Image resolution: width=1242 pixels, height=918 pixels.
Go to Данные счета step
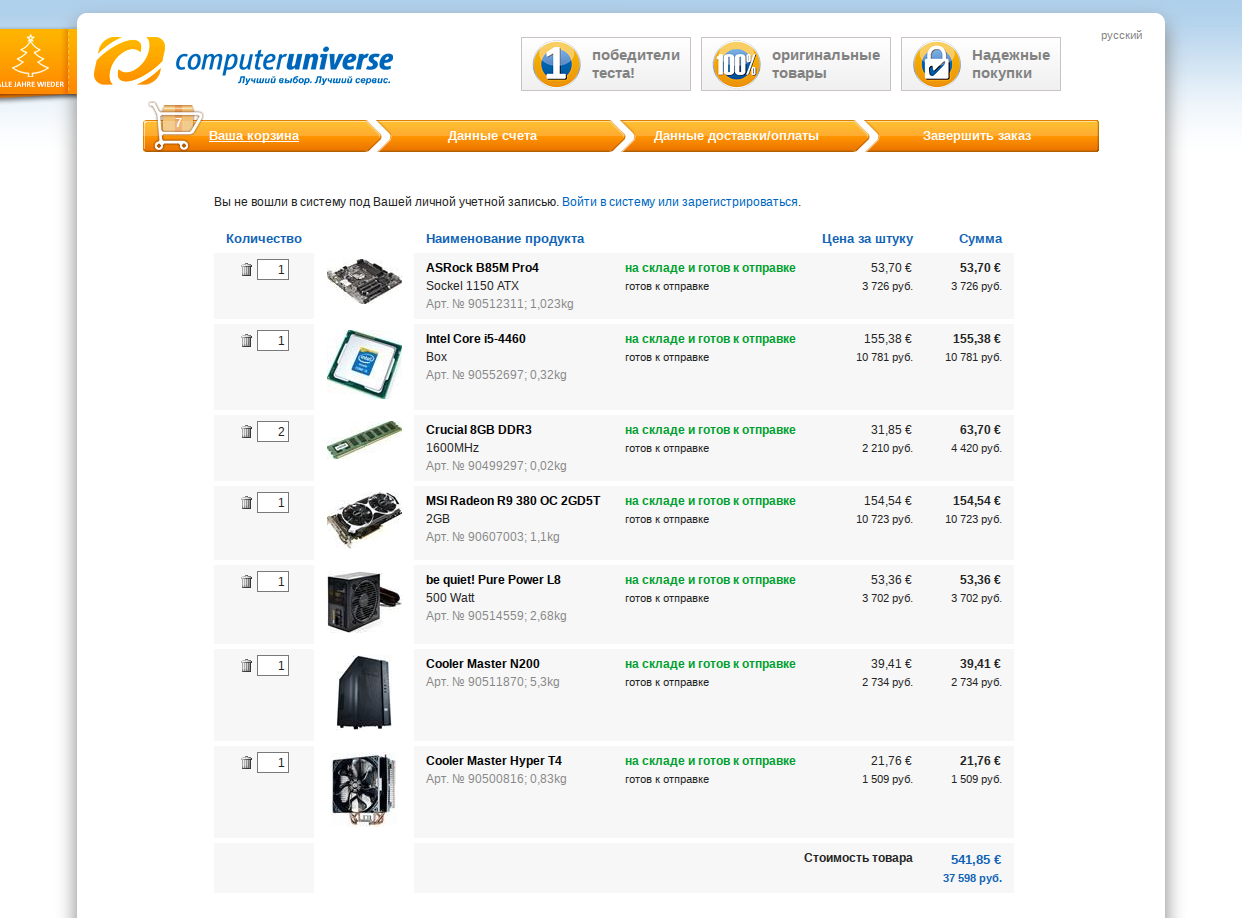point(492,136)
